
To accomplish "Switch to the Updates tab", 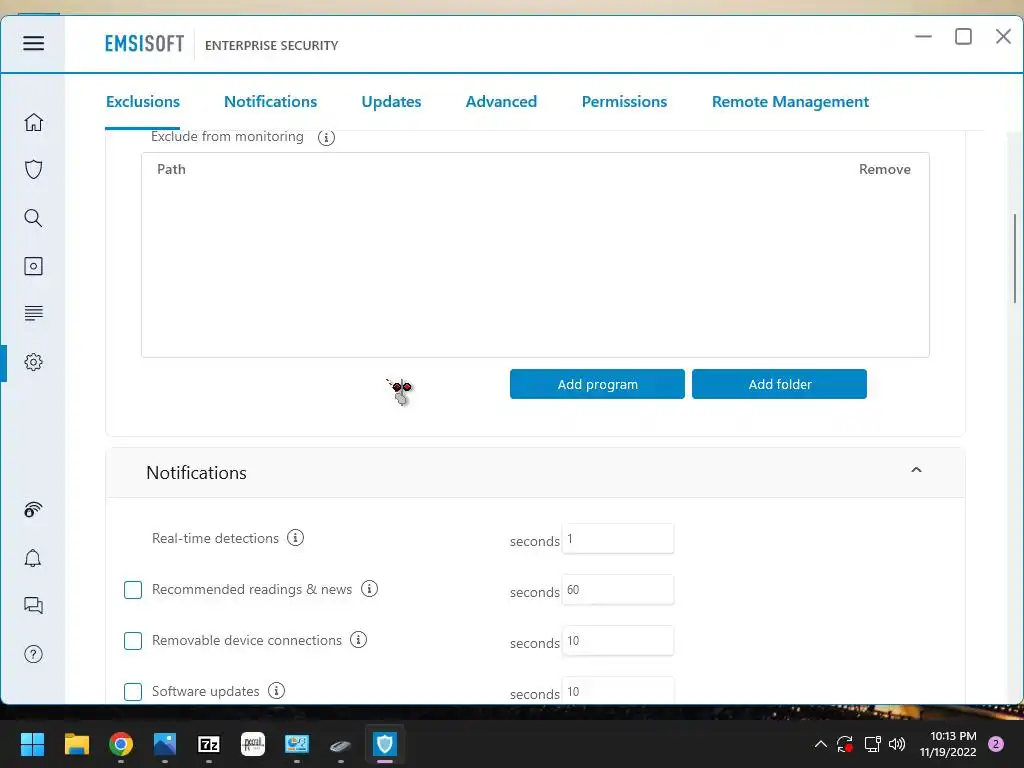I will coord(391,102).
